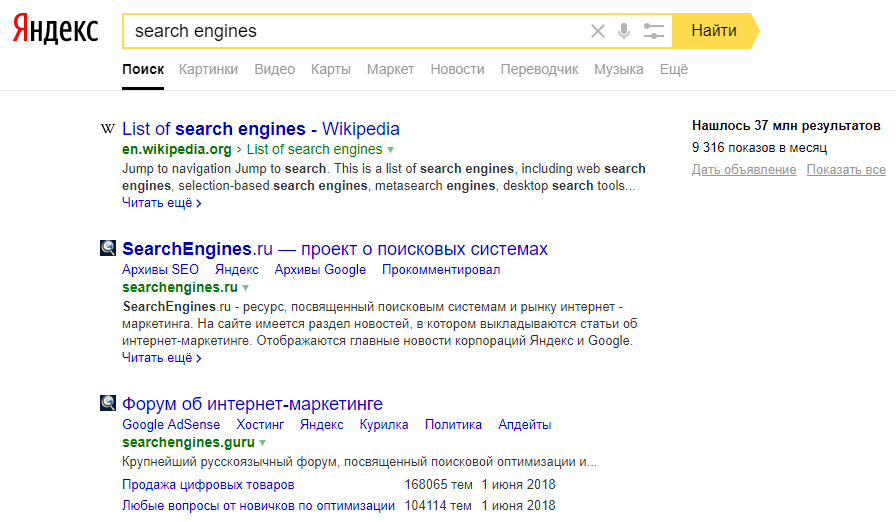The image size is (896, 522).
Task: Switch to the Видео tab
Action: click(x=274, y=69)
